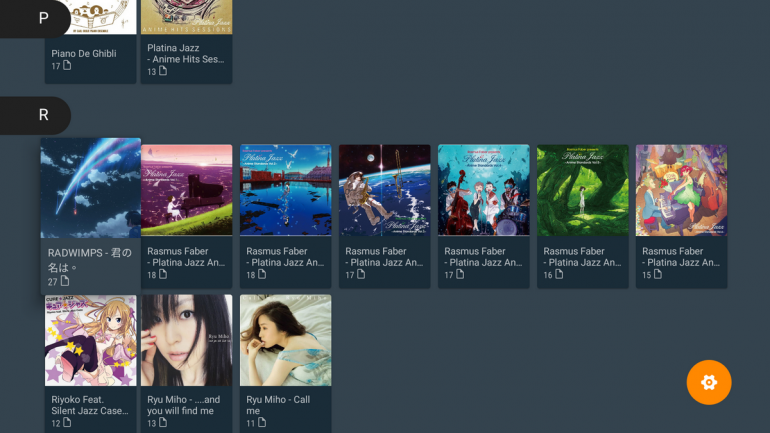Click the file icon beside the 16 track count
This screenshot has width=770, height=433.
[x=560, y=275]
